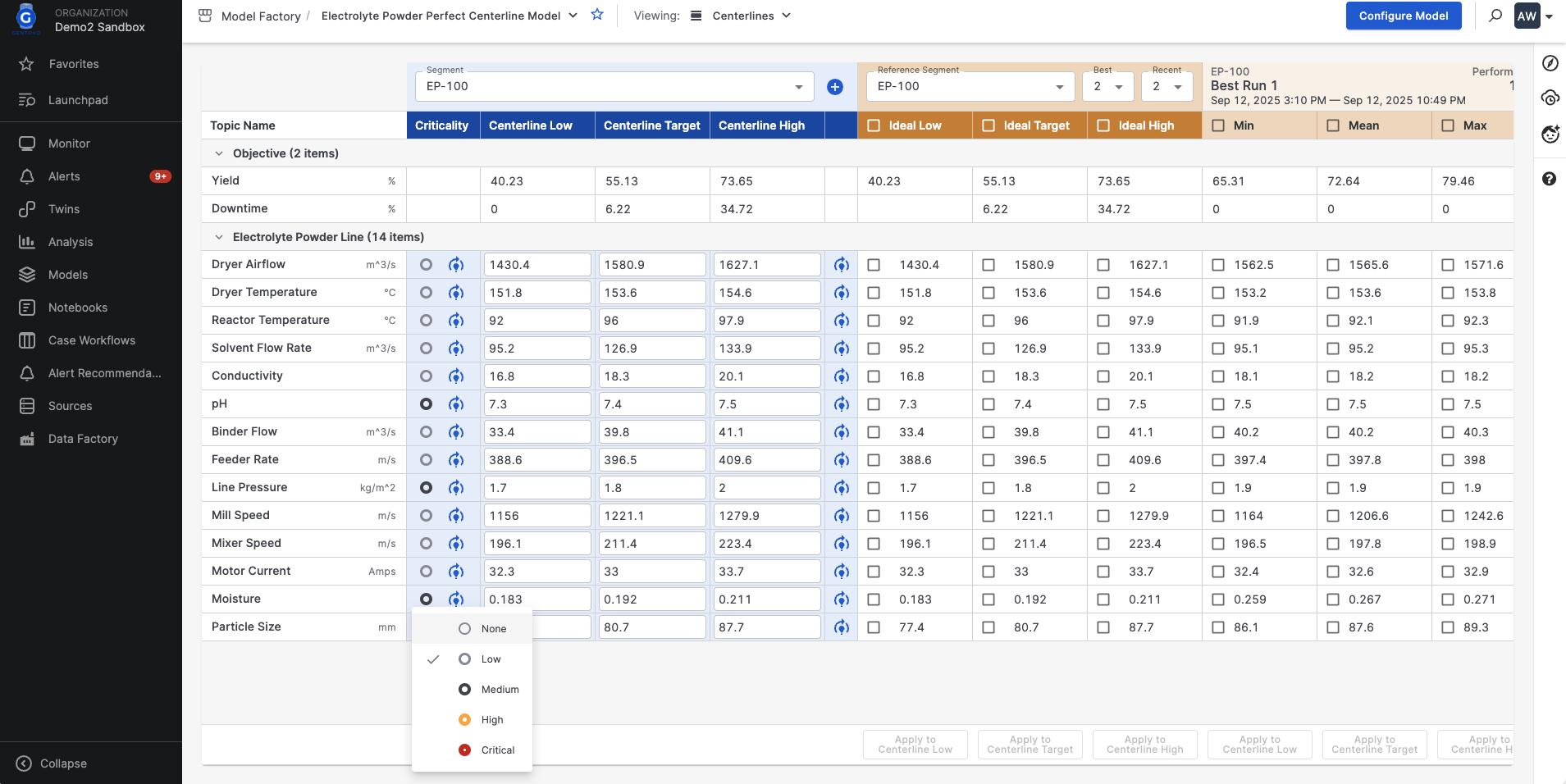
Task: Click the favorite star icon beside model name
Action: coord(597,15)
